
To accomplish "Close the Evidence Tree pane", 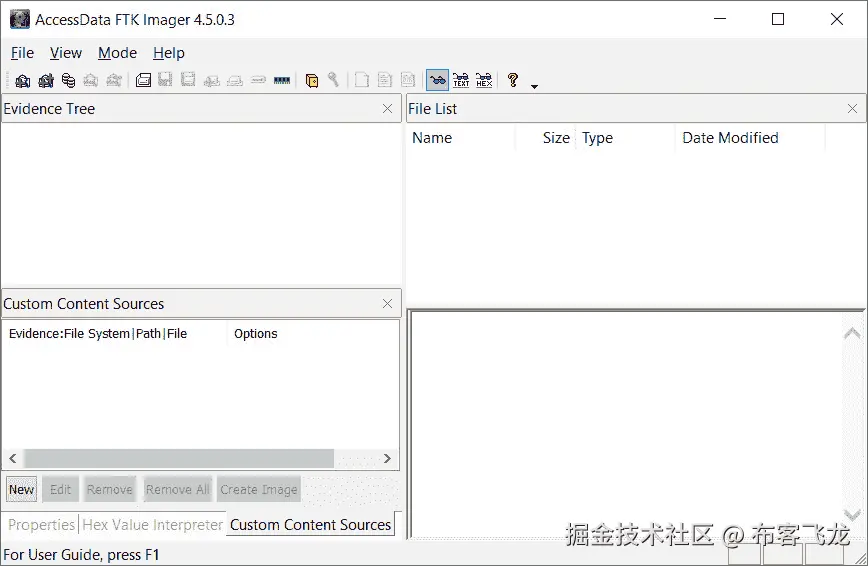I will pos(388,109).
